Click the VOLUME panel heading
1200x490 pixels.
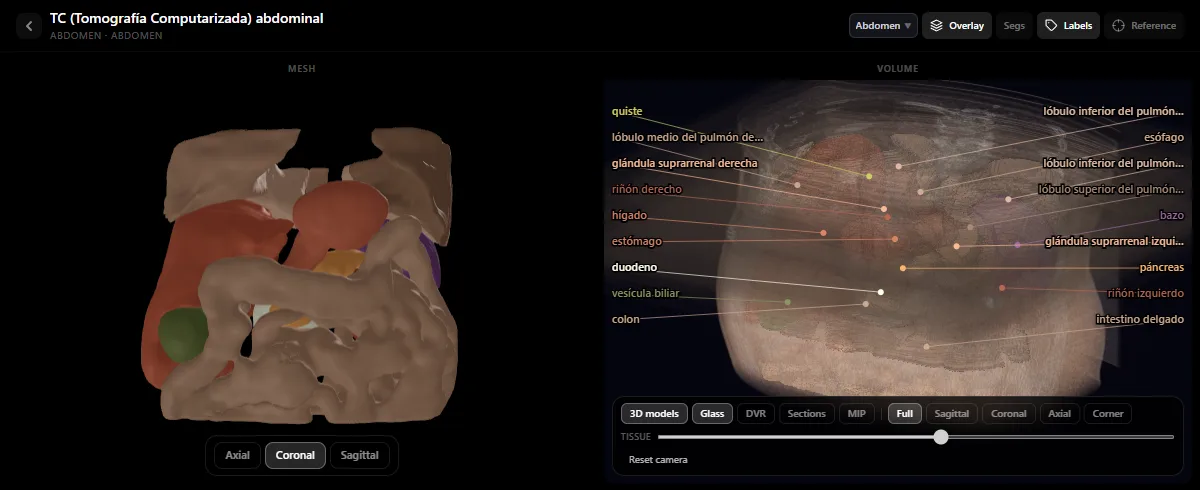(897, 69)
